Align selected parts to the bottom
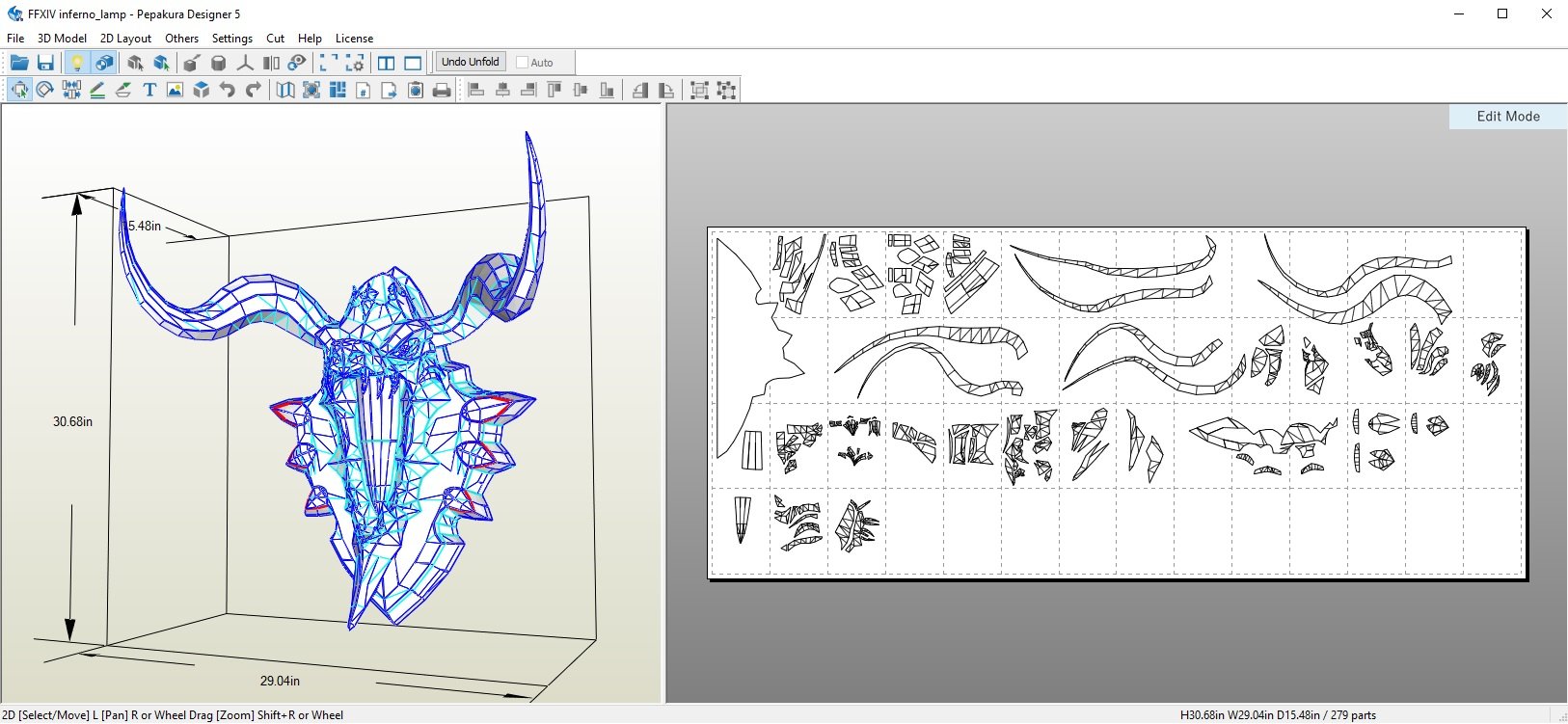1568x724 pixels. point(607,90)
